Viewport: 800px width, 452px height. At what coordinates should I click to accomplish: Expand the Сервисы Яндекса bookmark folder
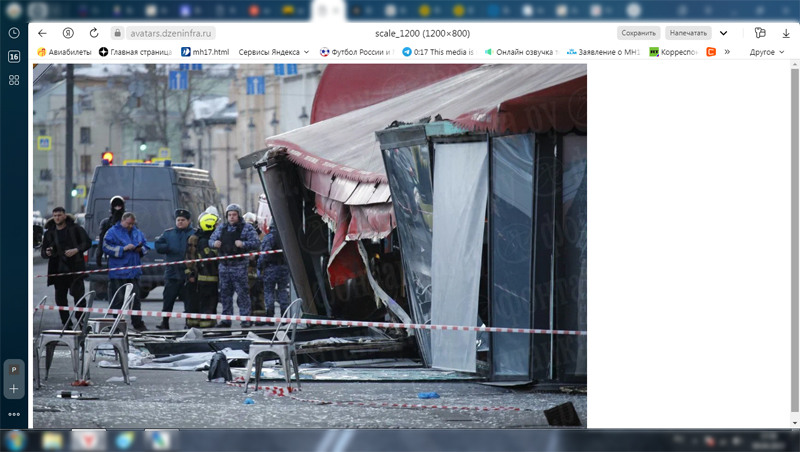[273, 52]
